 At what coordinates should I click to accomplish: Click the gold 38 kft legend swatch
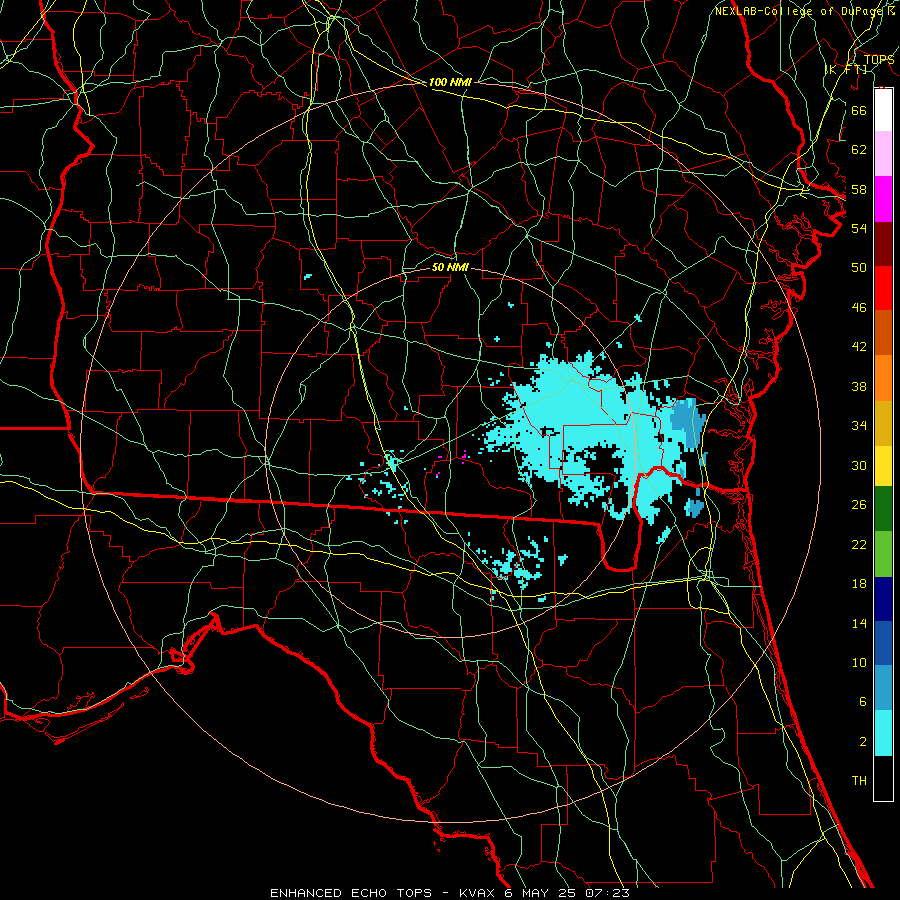coord(883,423)
